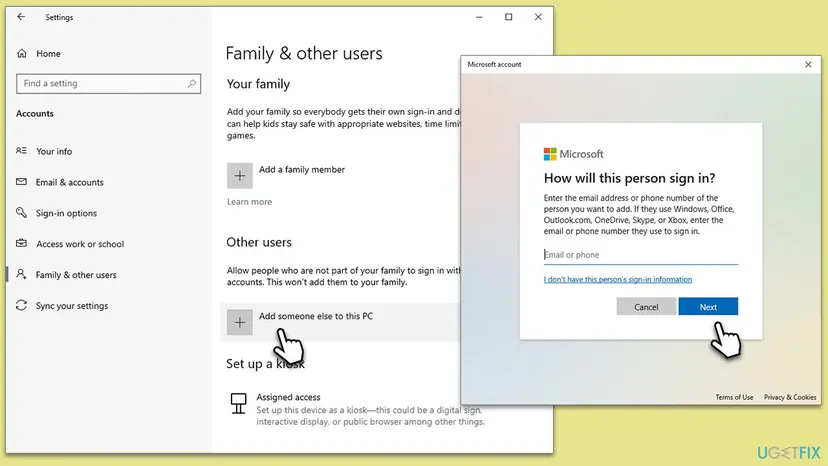Click the Microsoft account dialog title
828x466 pixels.
[494, 64]
